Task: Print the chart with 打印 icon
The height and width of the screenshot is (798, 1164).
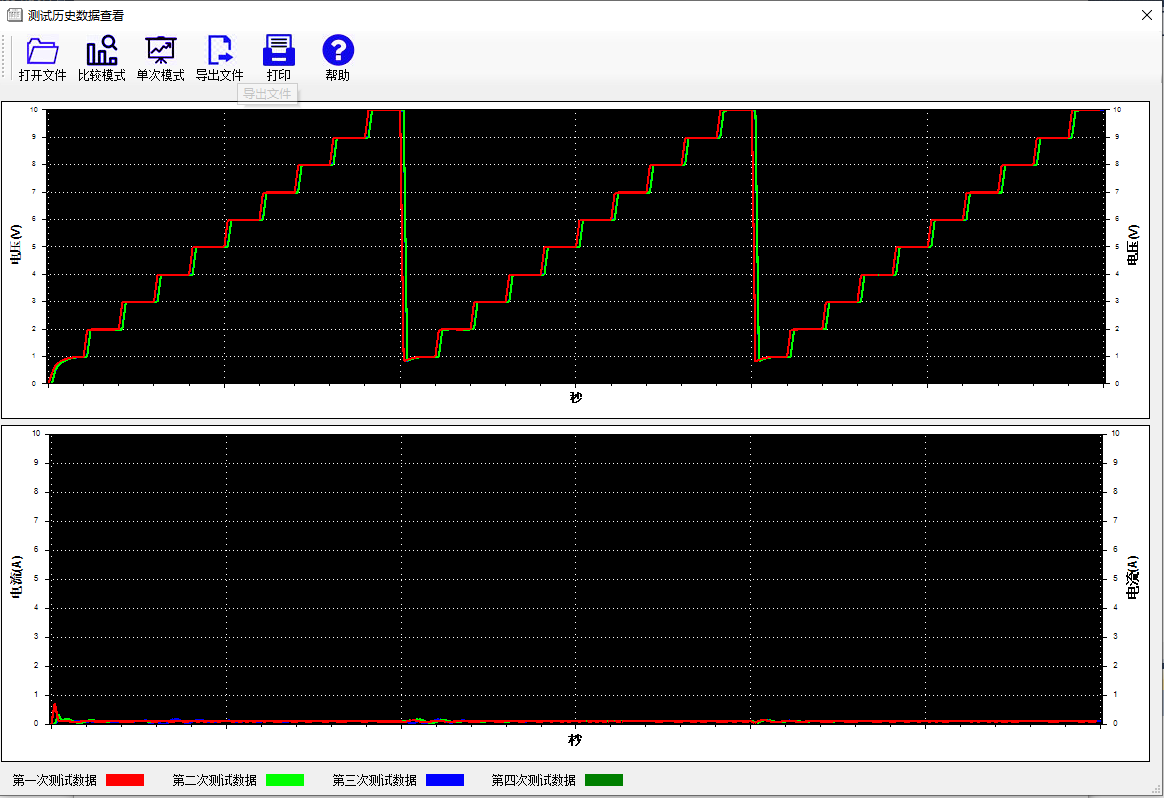Action: (278, 51)
